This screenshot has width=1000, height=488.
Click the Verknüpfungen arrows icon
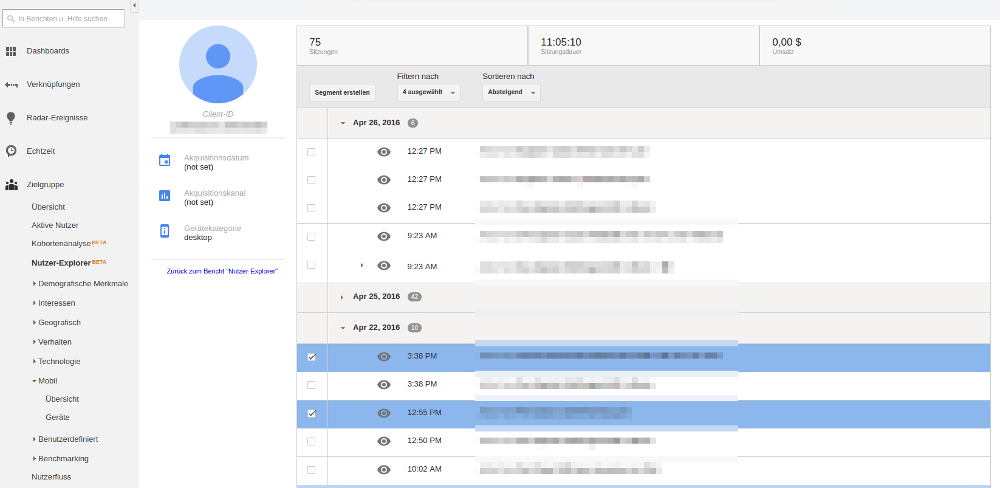[11, 84]
